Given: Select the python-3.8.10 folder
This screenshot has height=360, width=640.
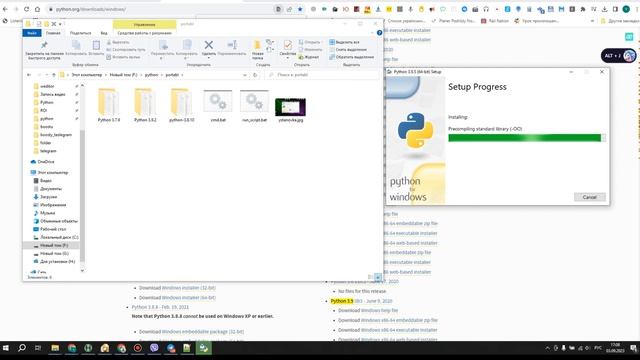Looking at the screenshot, I should 182,105.
